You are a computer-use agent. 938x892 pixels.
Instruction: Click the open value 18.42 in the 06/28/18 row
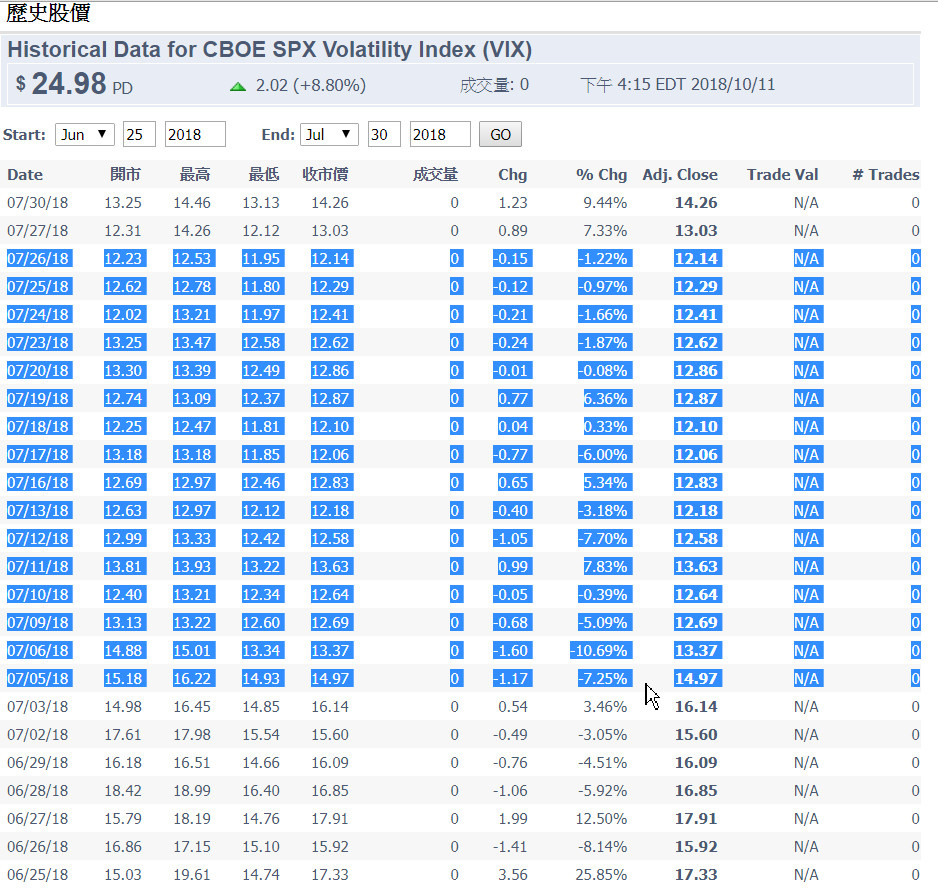[123, 790]
